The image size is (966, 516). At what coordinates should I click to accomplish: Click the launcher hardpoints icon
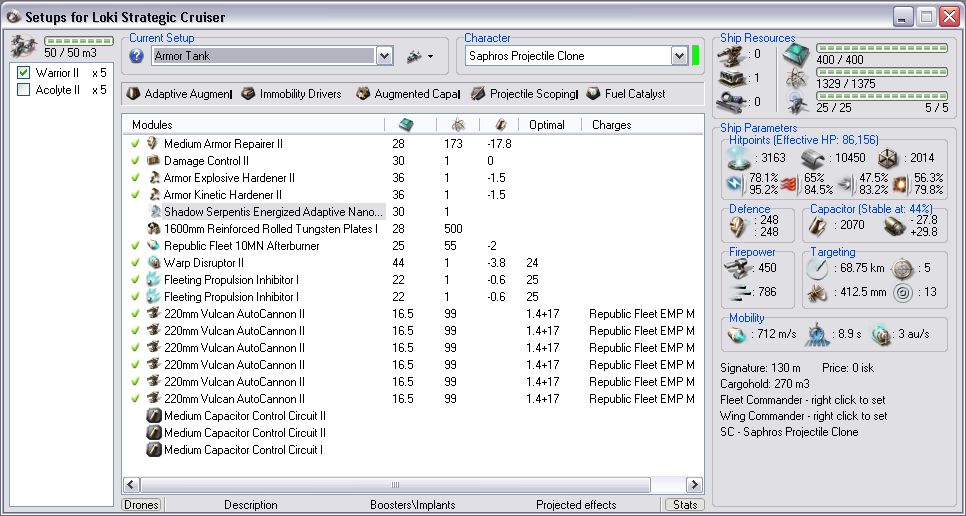pos(731,79)
